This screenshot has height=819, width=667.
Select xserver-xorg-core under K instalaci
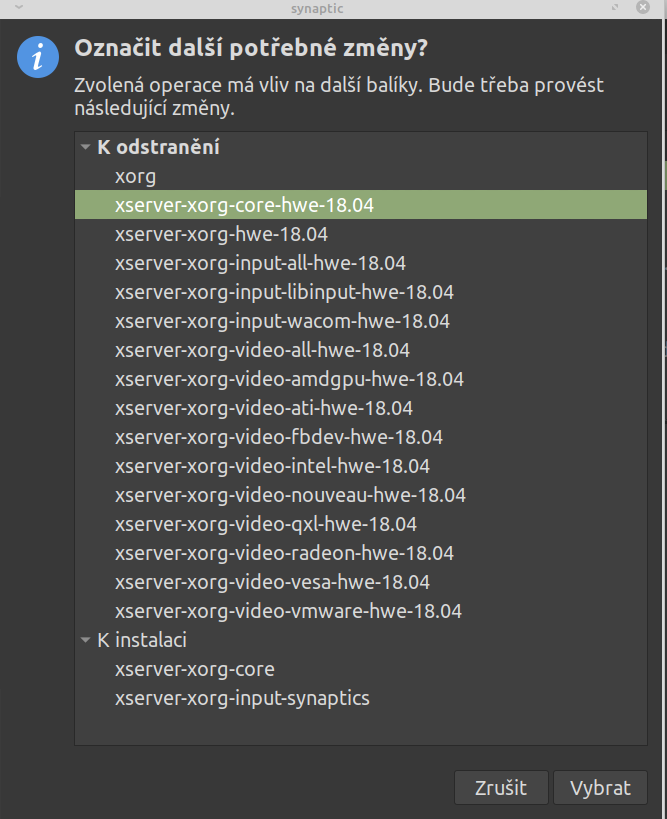[194, 669]
